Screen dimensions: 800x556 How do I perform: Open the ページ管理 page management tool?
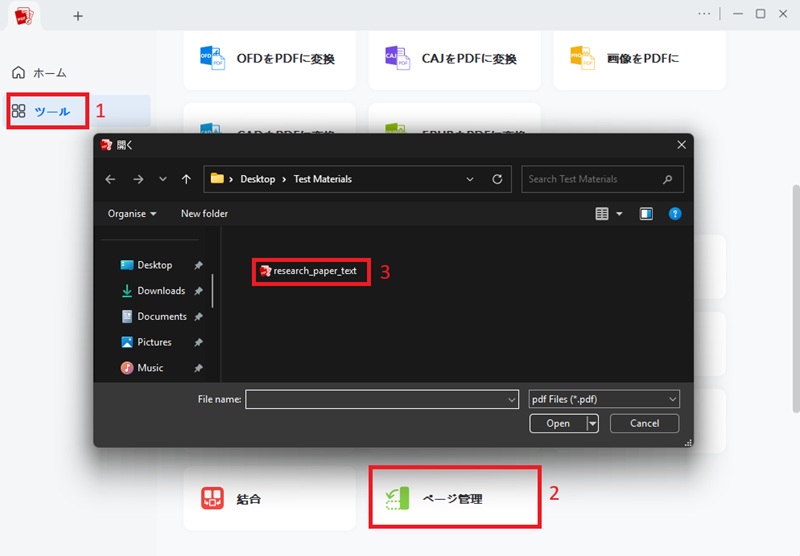(x=454, y=498)
